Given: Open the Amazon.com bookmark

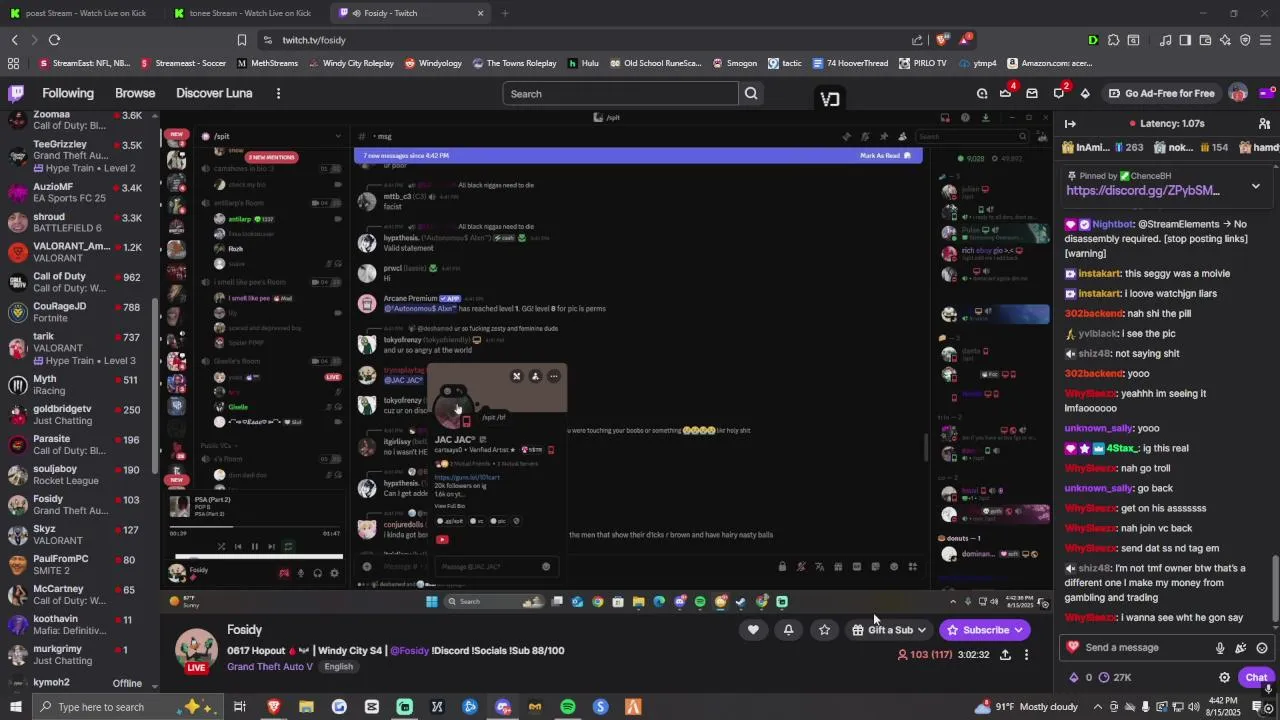Looking at the screenshot, I should click(1050, 63).
